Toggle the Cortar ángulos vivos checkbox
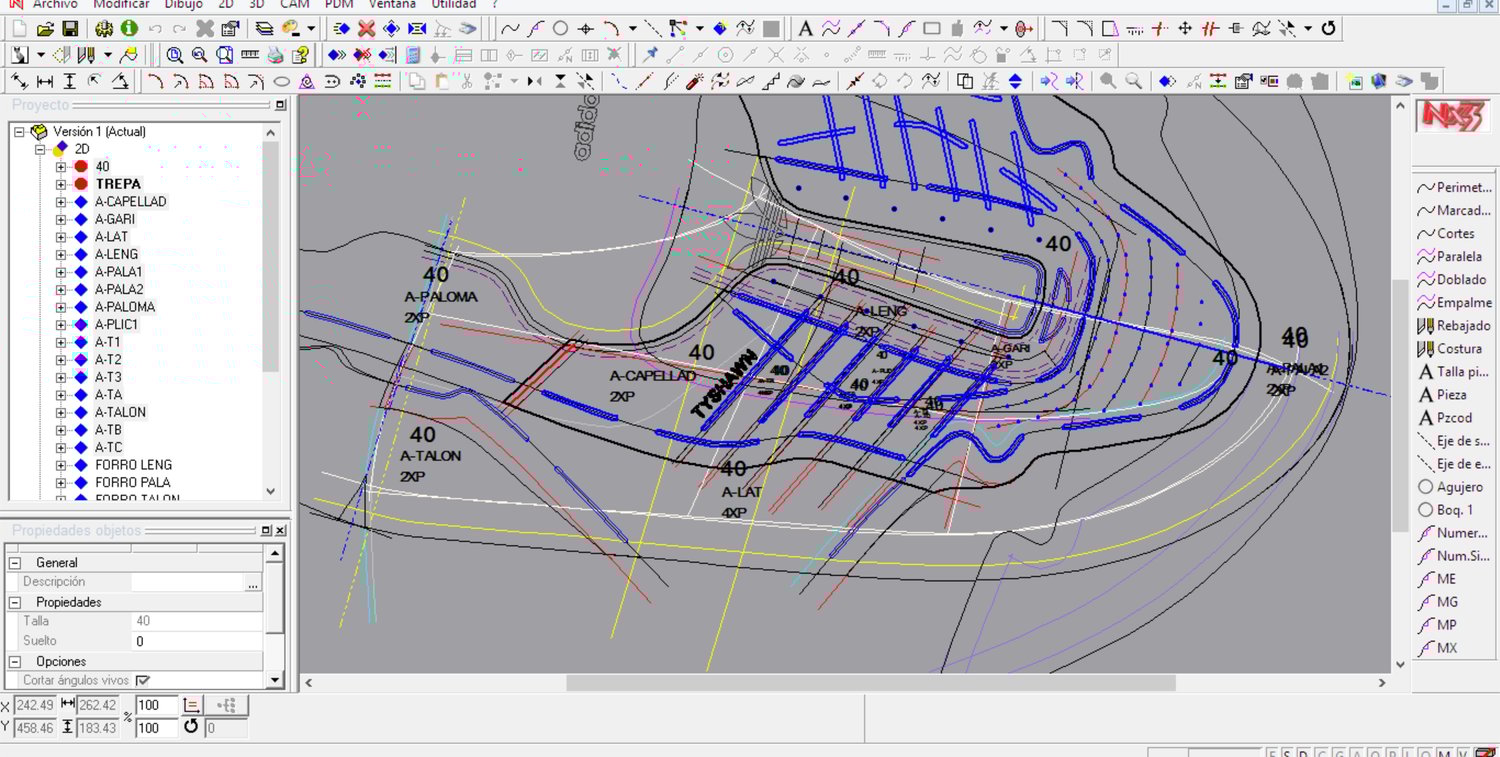This screenshot has height=757, width=1500. pos(143,681)
